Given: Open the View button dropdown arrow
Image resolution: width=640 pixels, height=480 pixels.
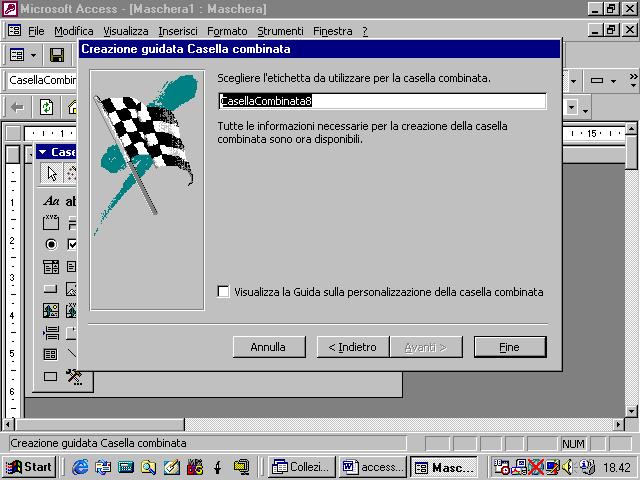Looking at the screenshot, I should [33, 55].
